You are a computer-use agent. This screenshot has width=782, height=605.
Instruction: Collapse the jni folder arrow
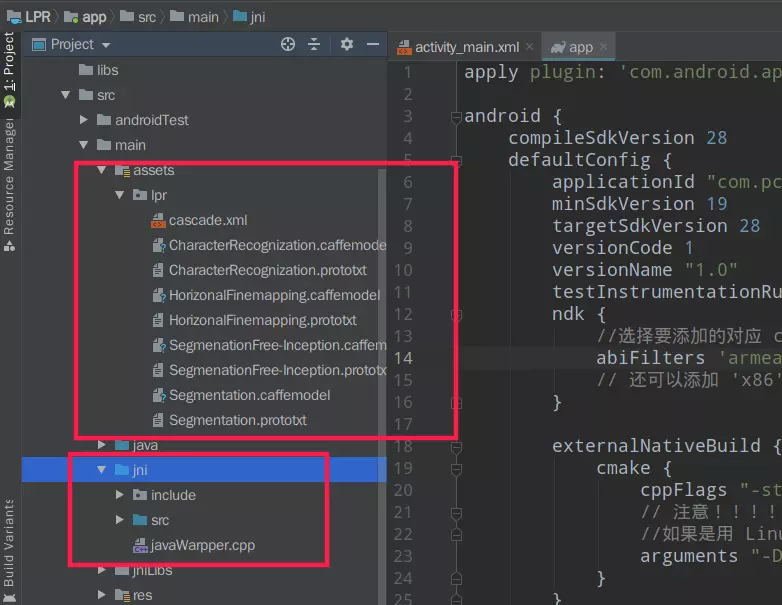[x=101, y=470]
